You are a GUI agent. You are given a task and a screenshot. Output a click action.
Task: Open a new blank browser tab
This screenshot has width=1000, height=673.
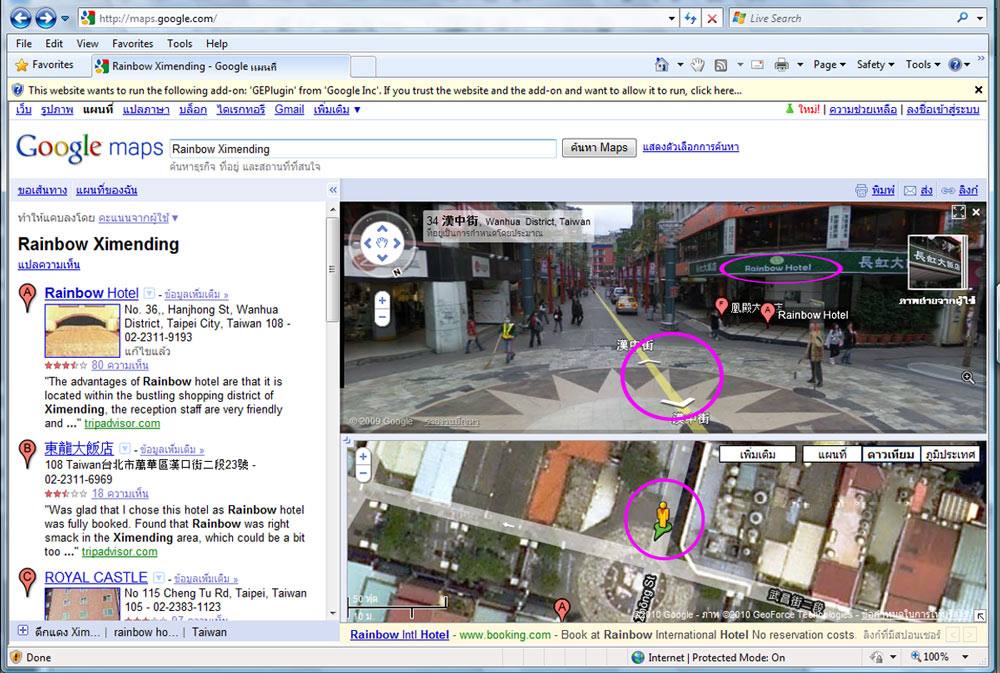coord(363,66)
